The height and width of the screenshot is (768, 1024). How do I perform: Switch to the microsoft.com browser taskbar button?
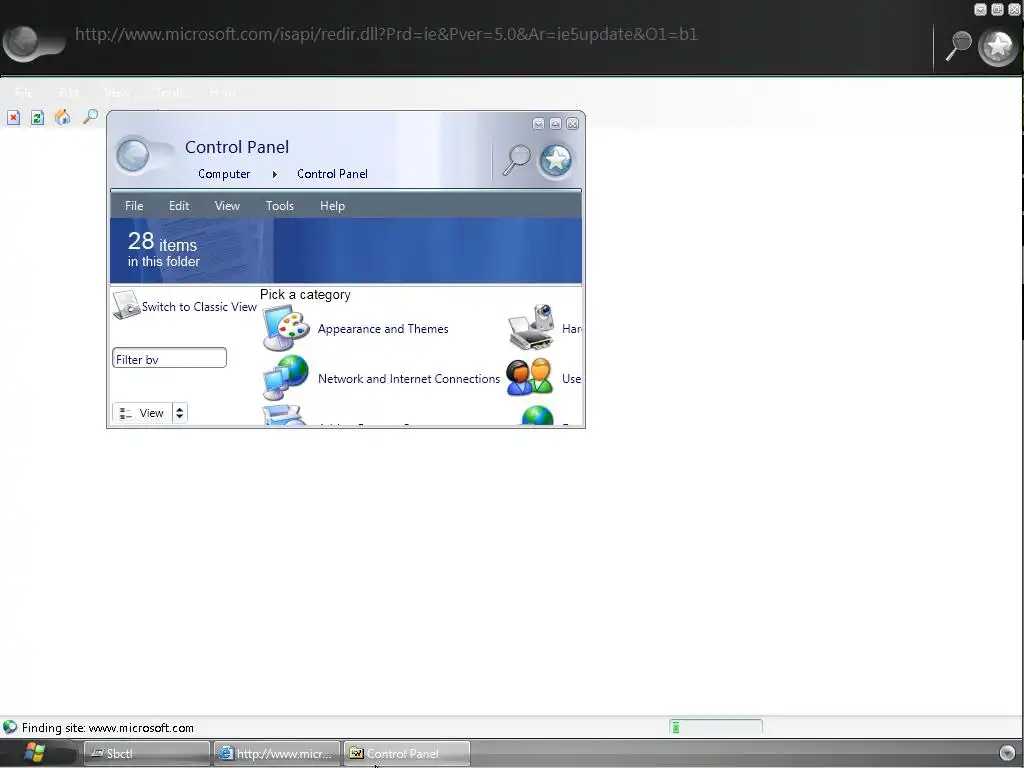tap(277, 754)
